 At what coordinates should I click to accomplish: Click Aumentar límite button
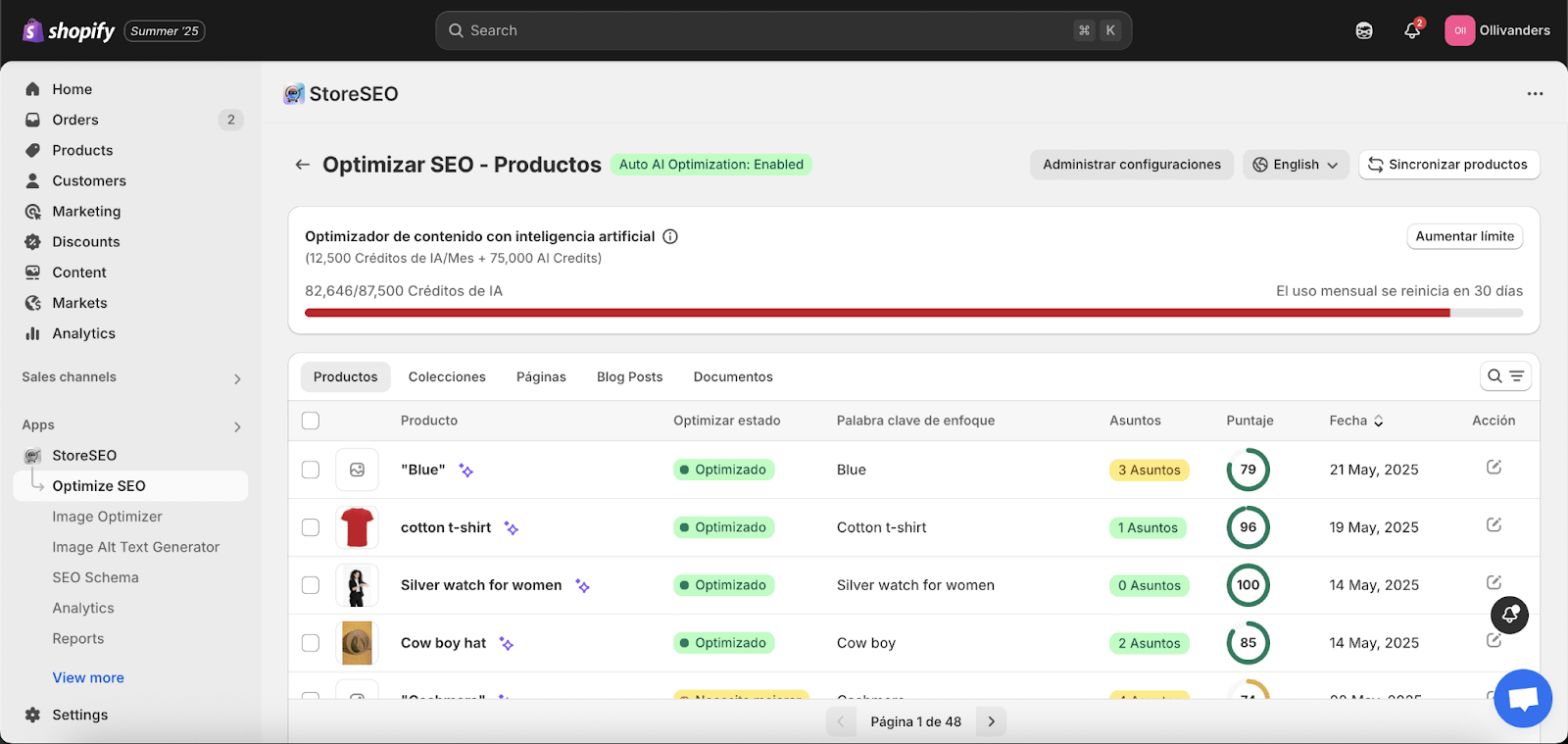click(1465, 236)
